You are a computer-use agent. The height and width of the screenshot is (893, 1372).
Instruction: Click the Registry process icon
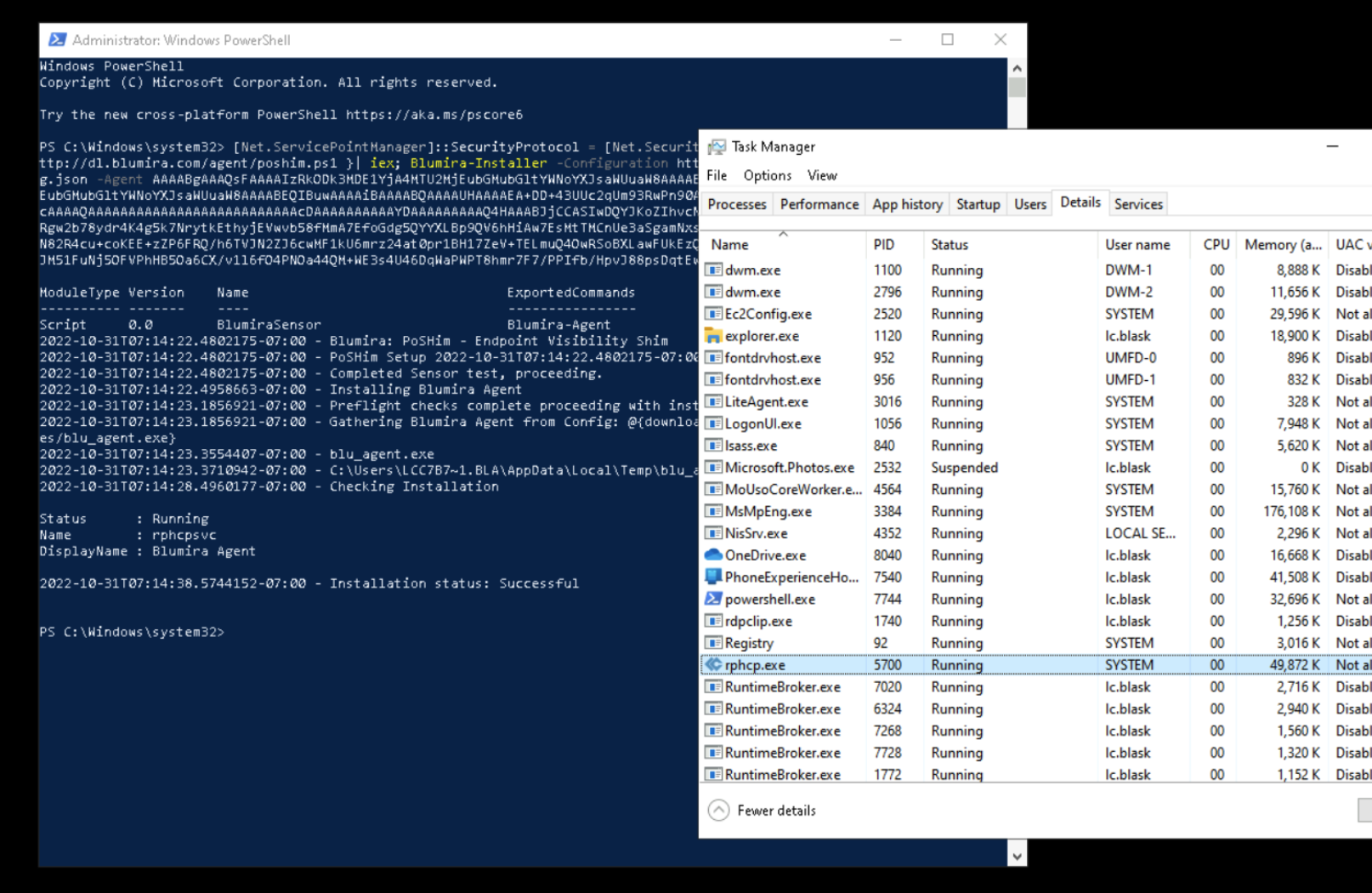714,643
